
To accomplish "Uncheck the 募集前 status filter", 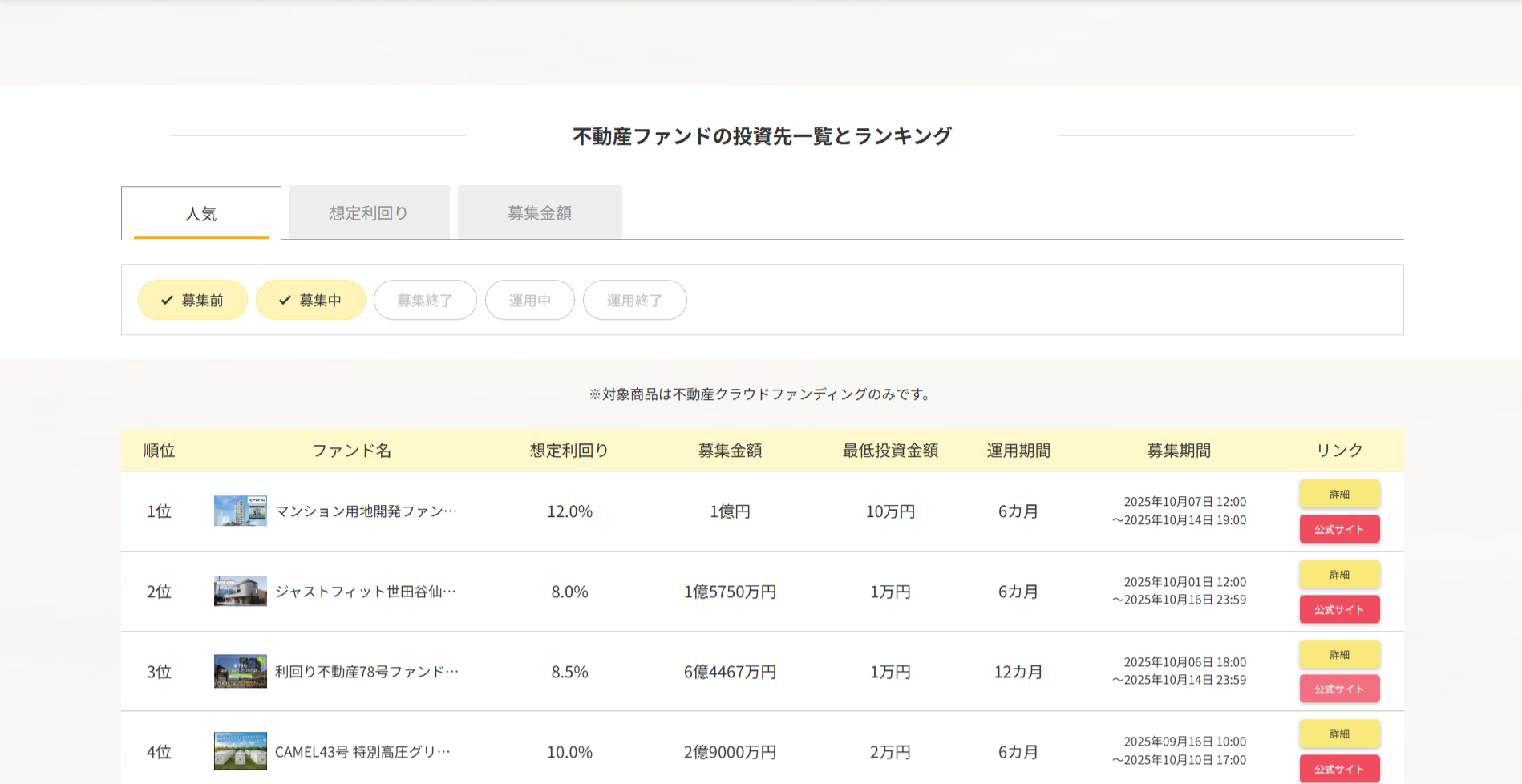I will tap(192, 301).
